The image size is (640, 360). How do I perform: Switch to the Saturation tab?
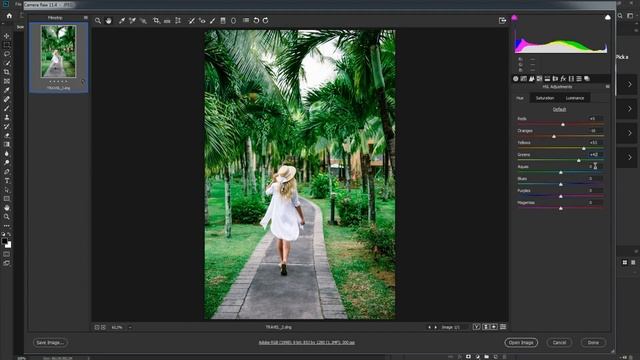coord(545,98)
